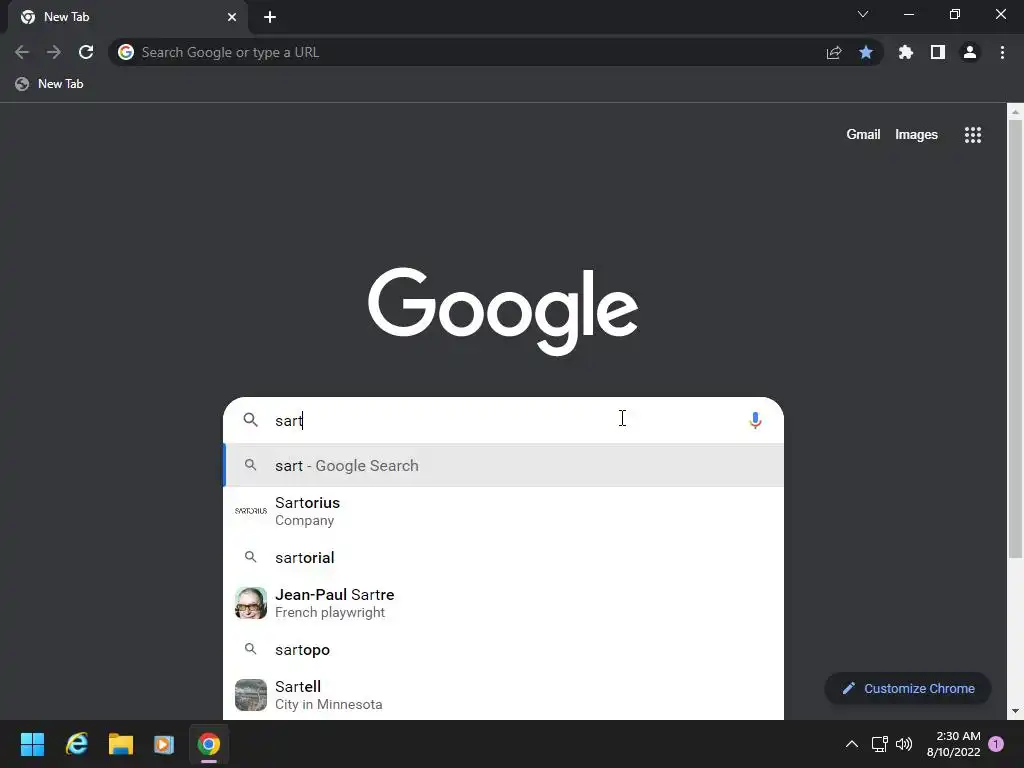Select Sartorius Company suggestion

coord(504,511)
